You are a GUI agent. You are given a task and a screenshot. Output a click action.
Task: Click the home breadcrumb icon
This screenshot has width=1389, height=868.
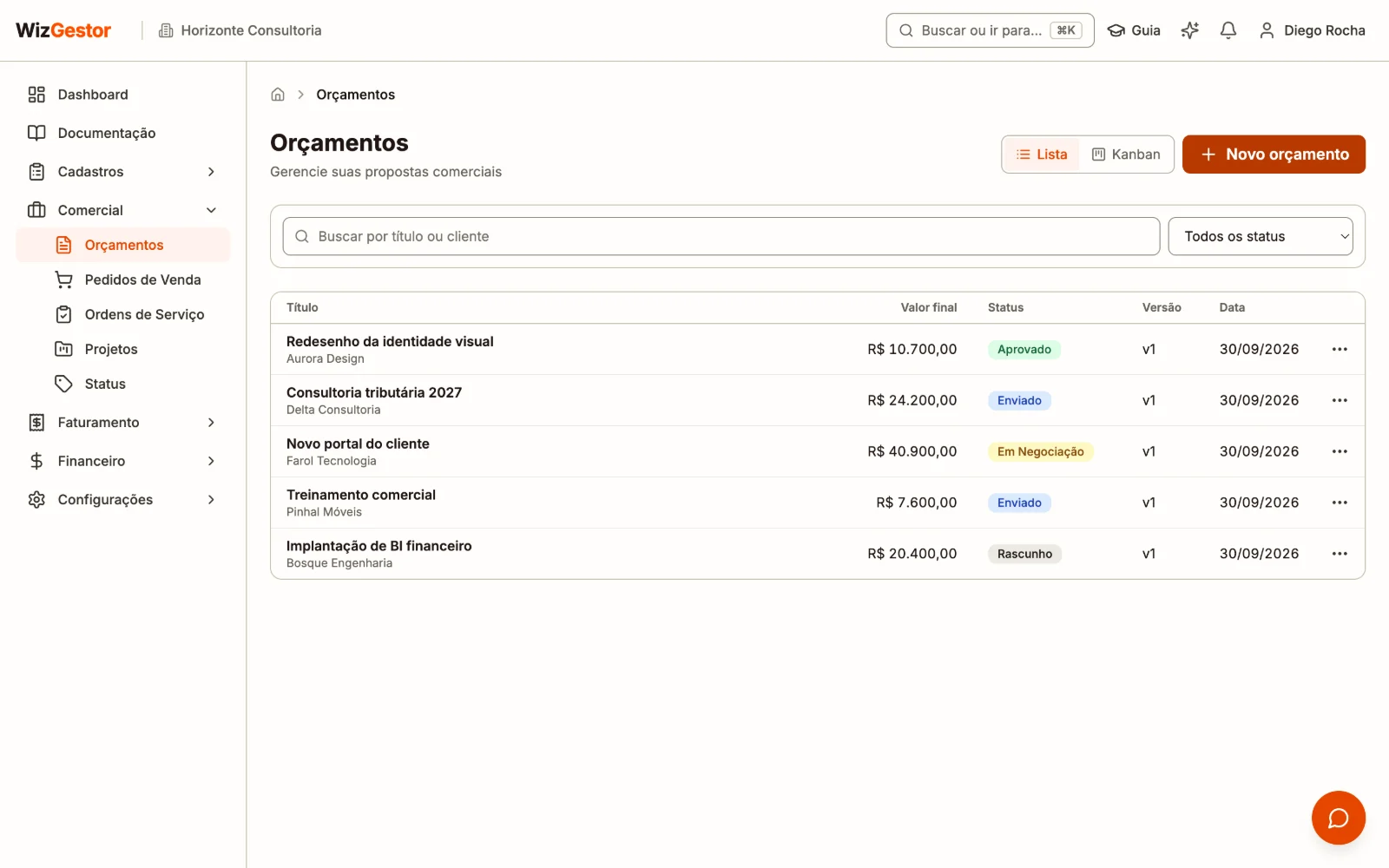coord(278,95)
